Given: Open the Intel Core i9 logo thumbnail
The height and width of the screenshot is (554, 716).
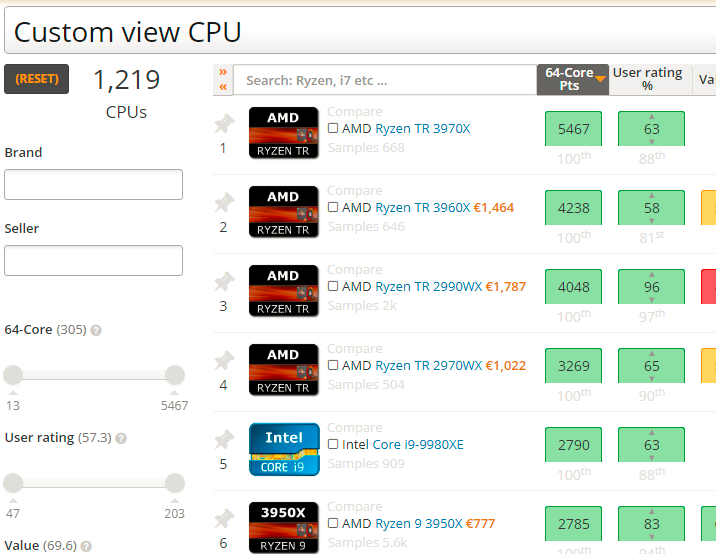Looking at the screenshot, I should tap(284, 449).
